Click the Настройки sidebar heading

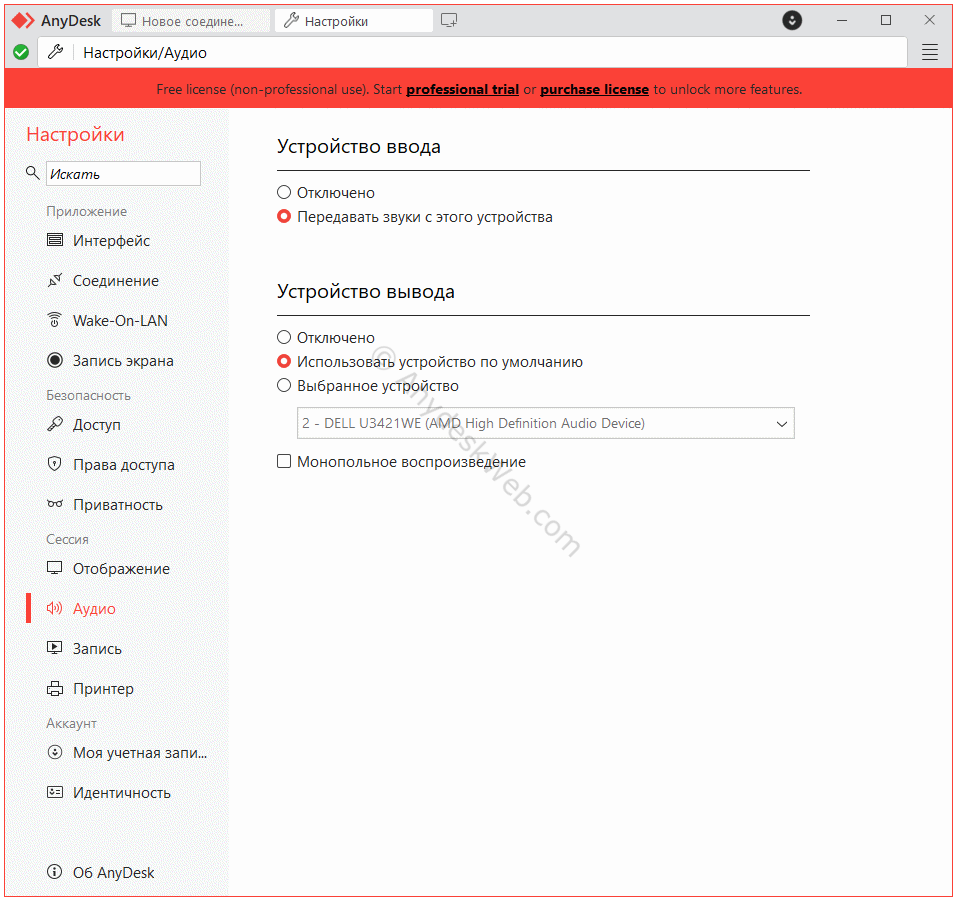[76, 135]
